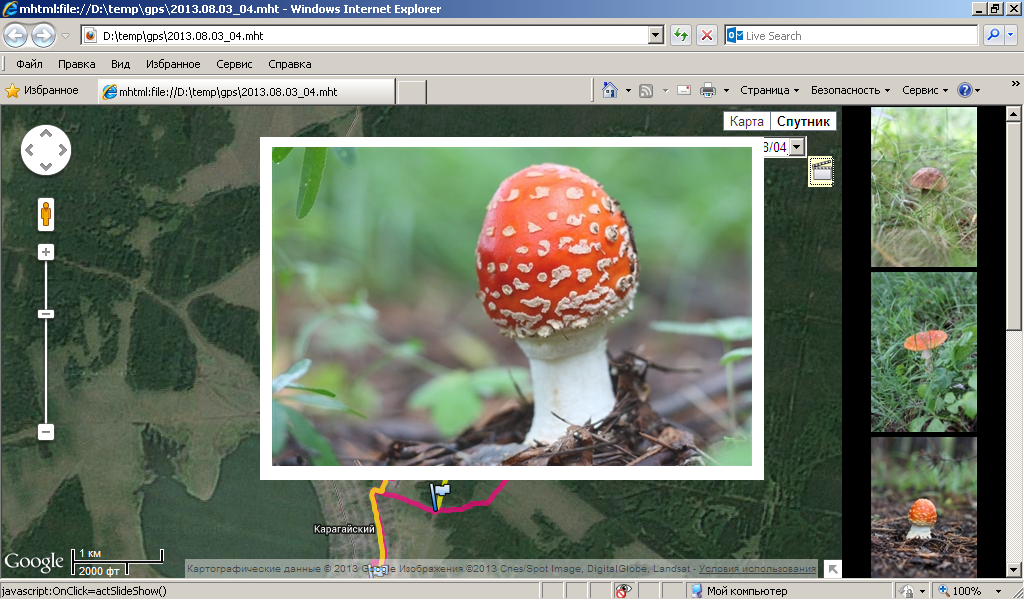
Task: Click the Protected Mode lock icon in status bar
Action: 906,591
